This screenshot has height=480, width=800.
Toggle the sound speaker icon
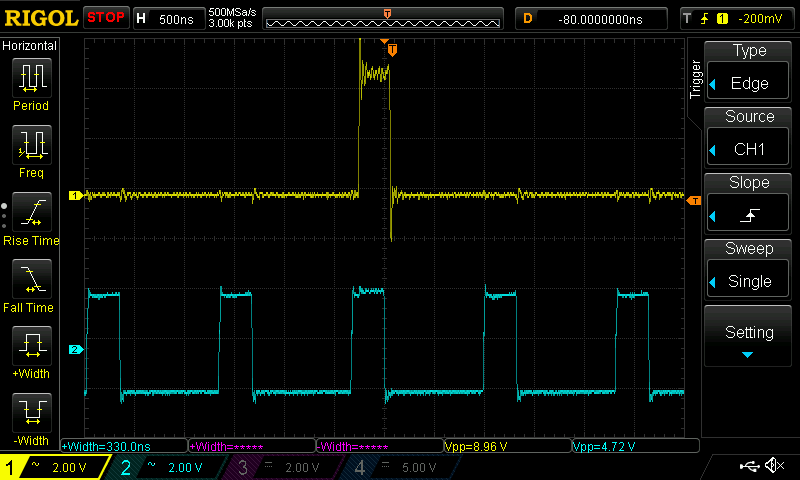[773, 466]
